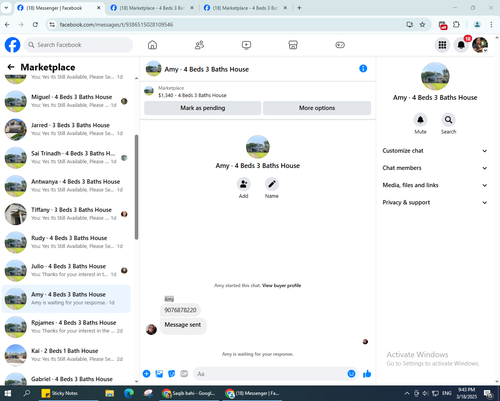This screenshot has height=401, width=500.
Task: Open Rudy's conversation
Action: (66, 242)
